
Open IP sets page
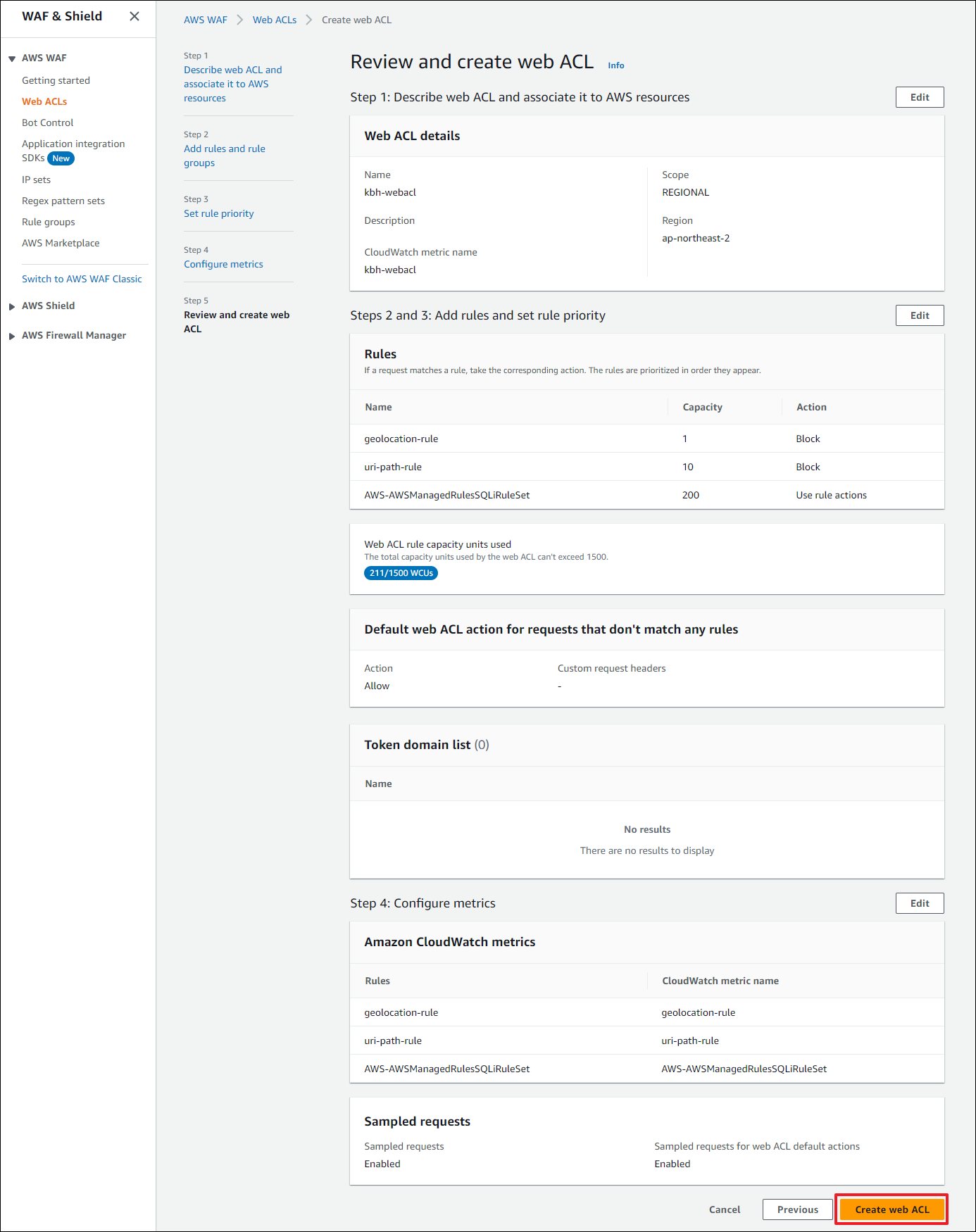coord(36,180)
